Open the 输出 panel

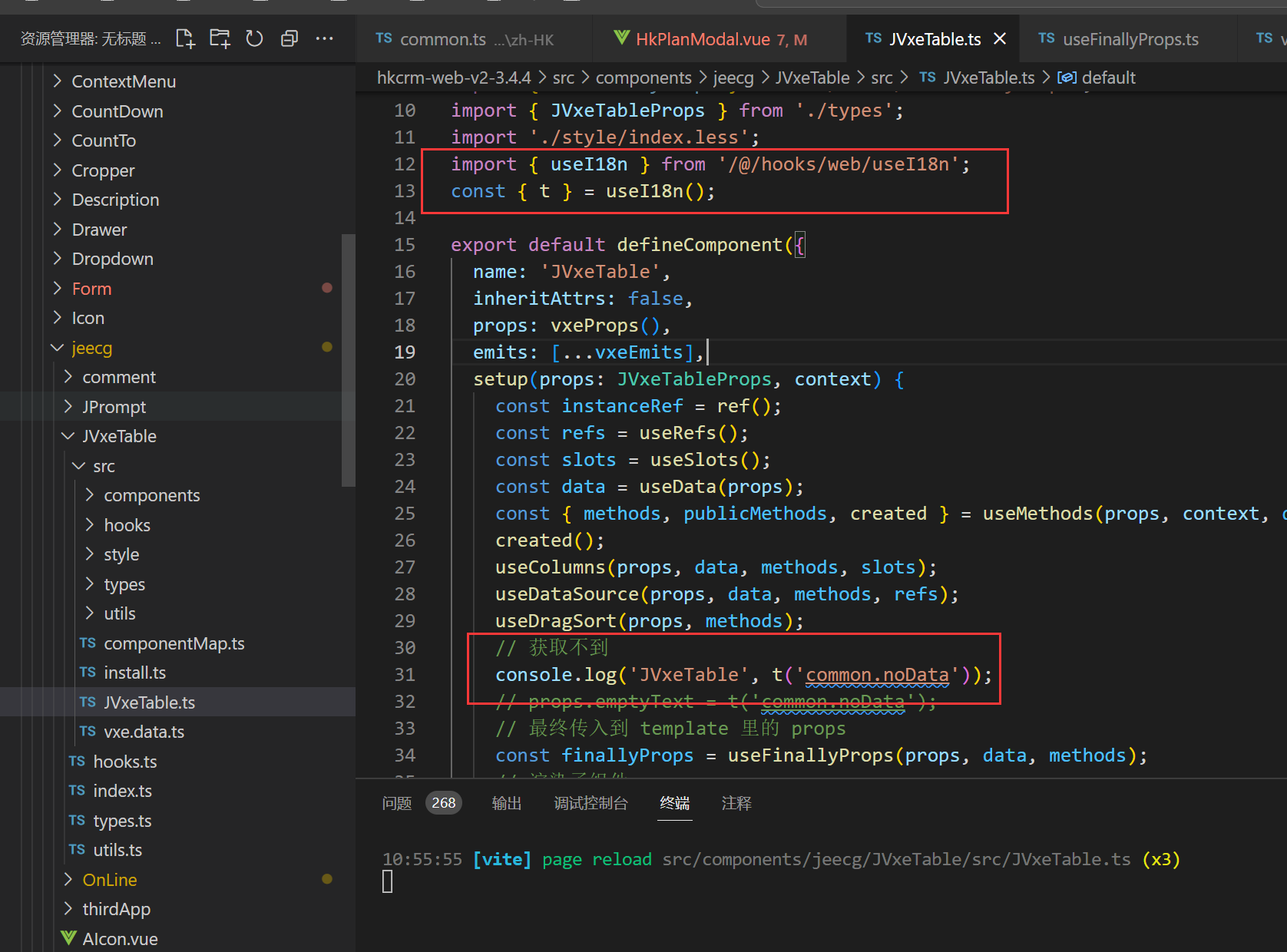click(506, 802)
